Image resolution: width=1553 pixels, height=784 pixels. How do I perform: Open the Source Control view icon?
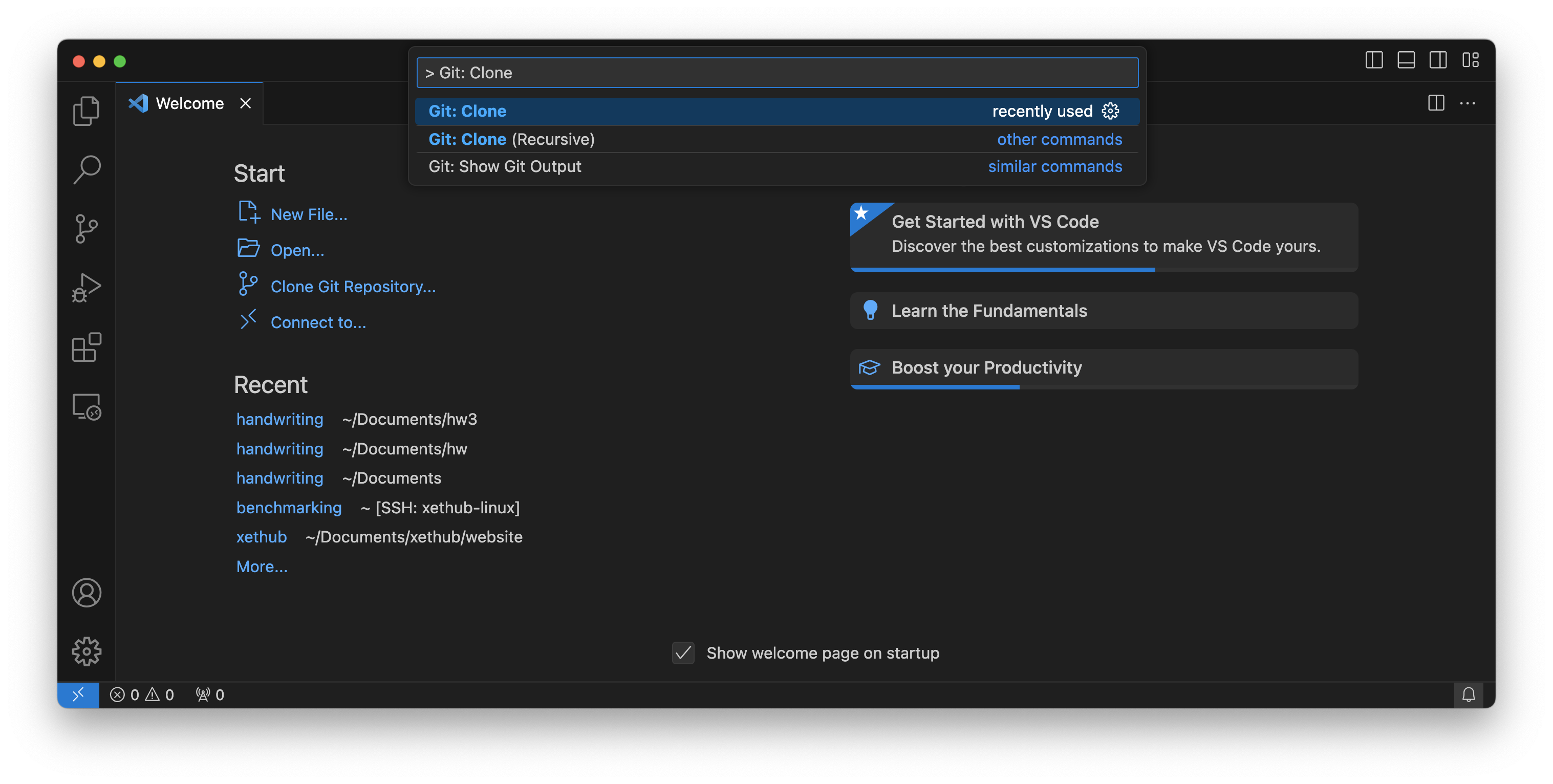click(86, 229)
